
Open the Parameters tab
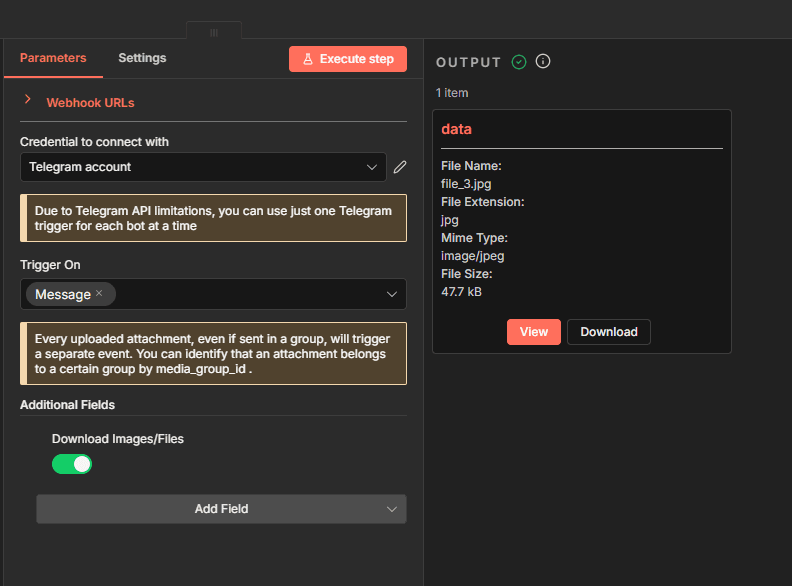click(x=53, y=58)
